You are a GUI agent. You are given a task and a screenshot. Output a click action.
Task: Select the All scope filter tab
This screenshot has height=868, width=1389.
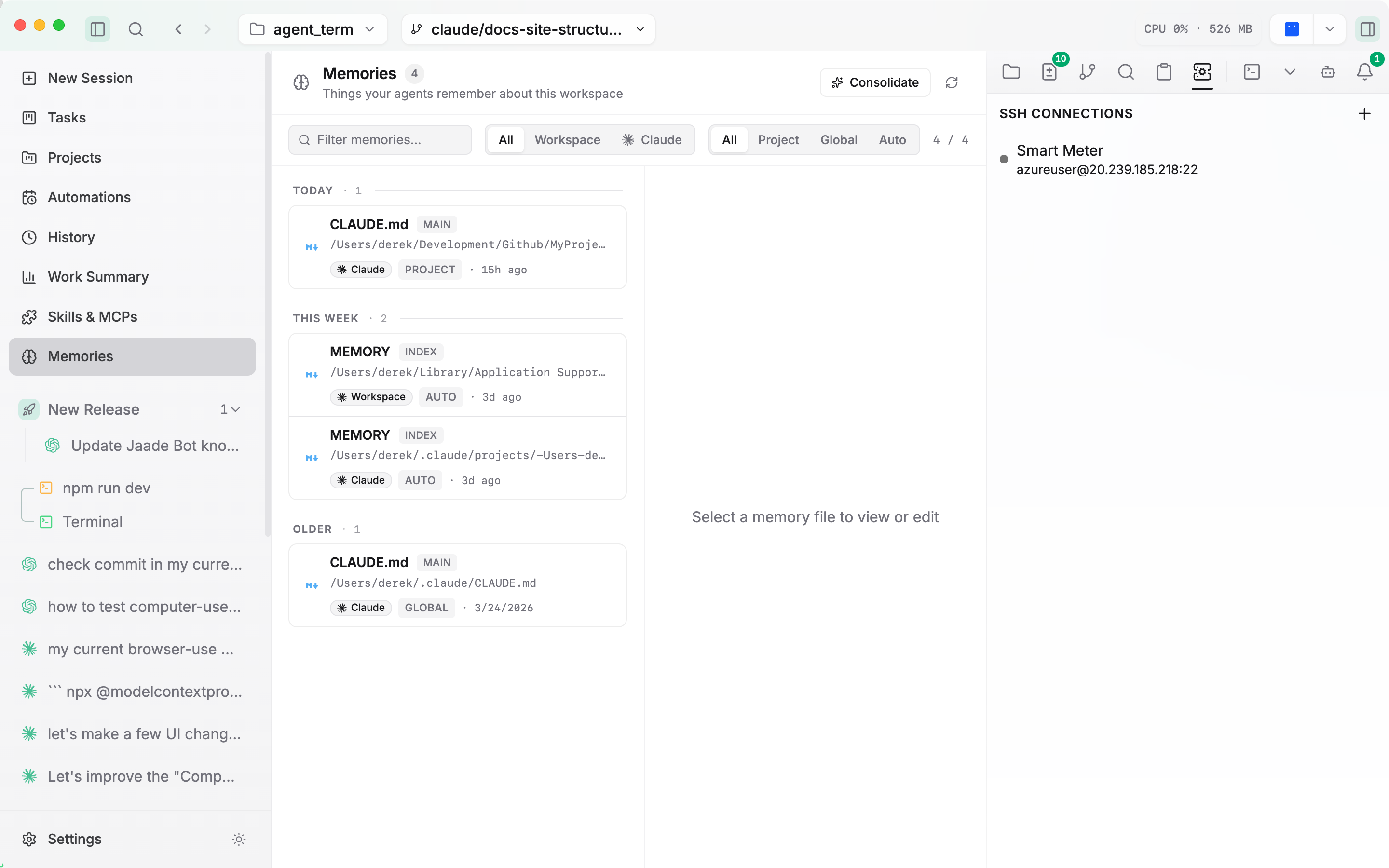pos(729,140)
